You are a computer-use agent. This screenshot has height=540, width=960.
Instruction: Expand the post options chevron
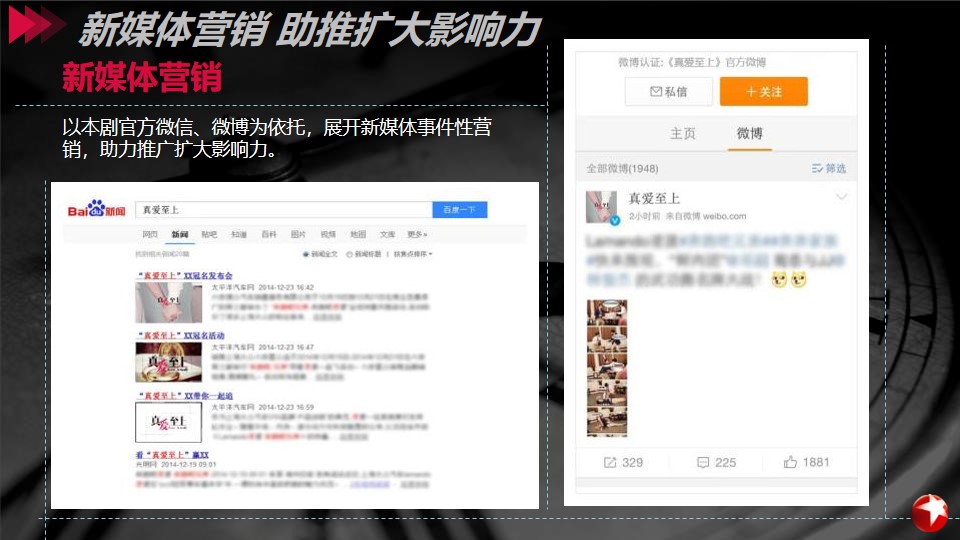click(x=842, y=197)
